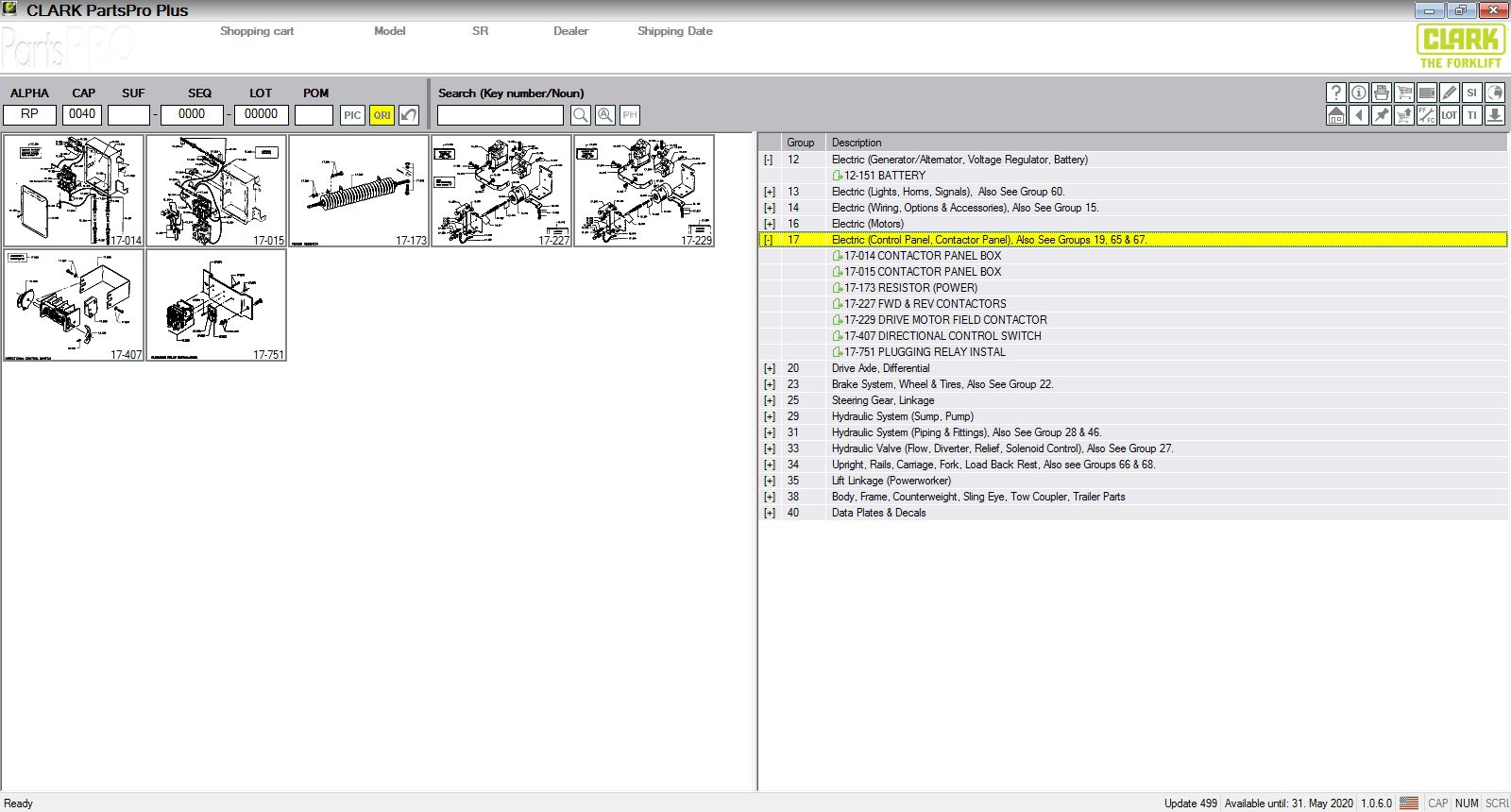The width and height of the screenshot is (1511, 812).
Task: Click the SR header label
Action: pos(481,31)
